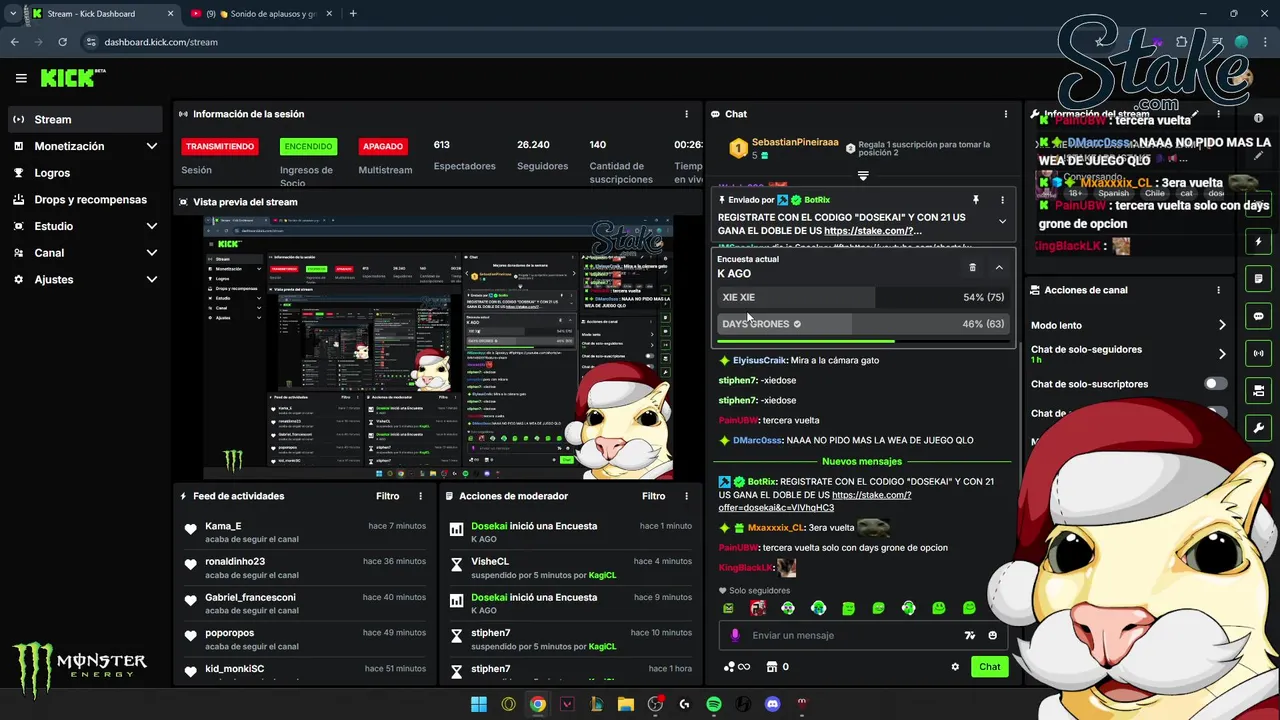Open the Acciones de canal three-dot menu
Viewport: 1280px width, 720px height.
pyautogui.click(x=1218, y=290)
